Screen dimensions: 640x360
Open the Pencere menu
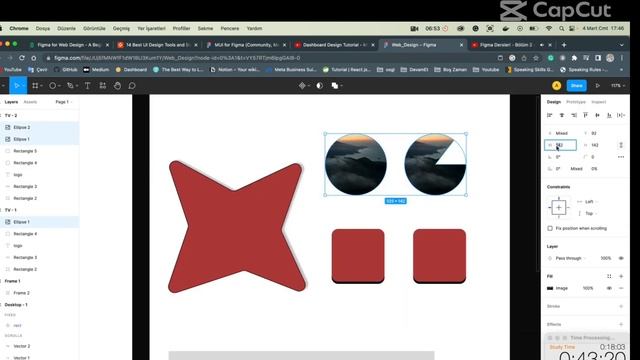point(230,29)
